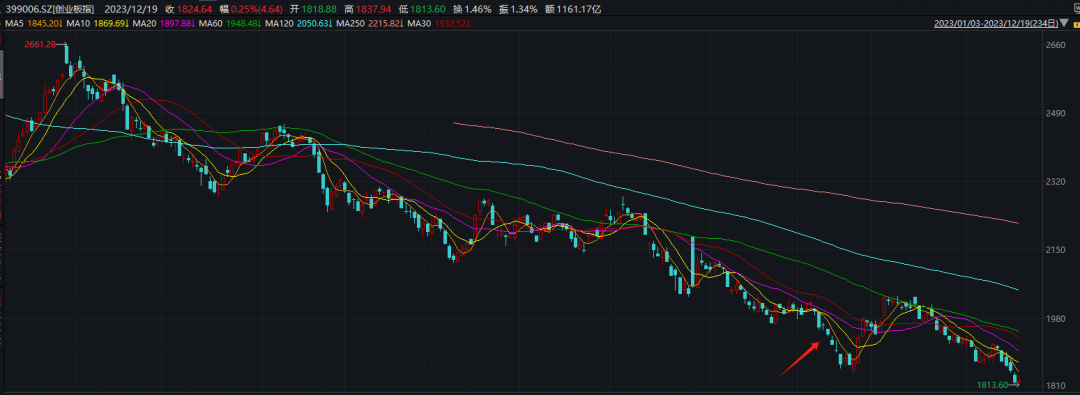Click the 2150 price axis label

1056,250
